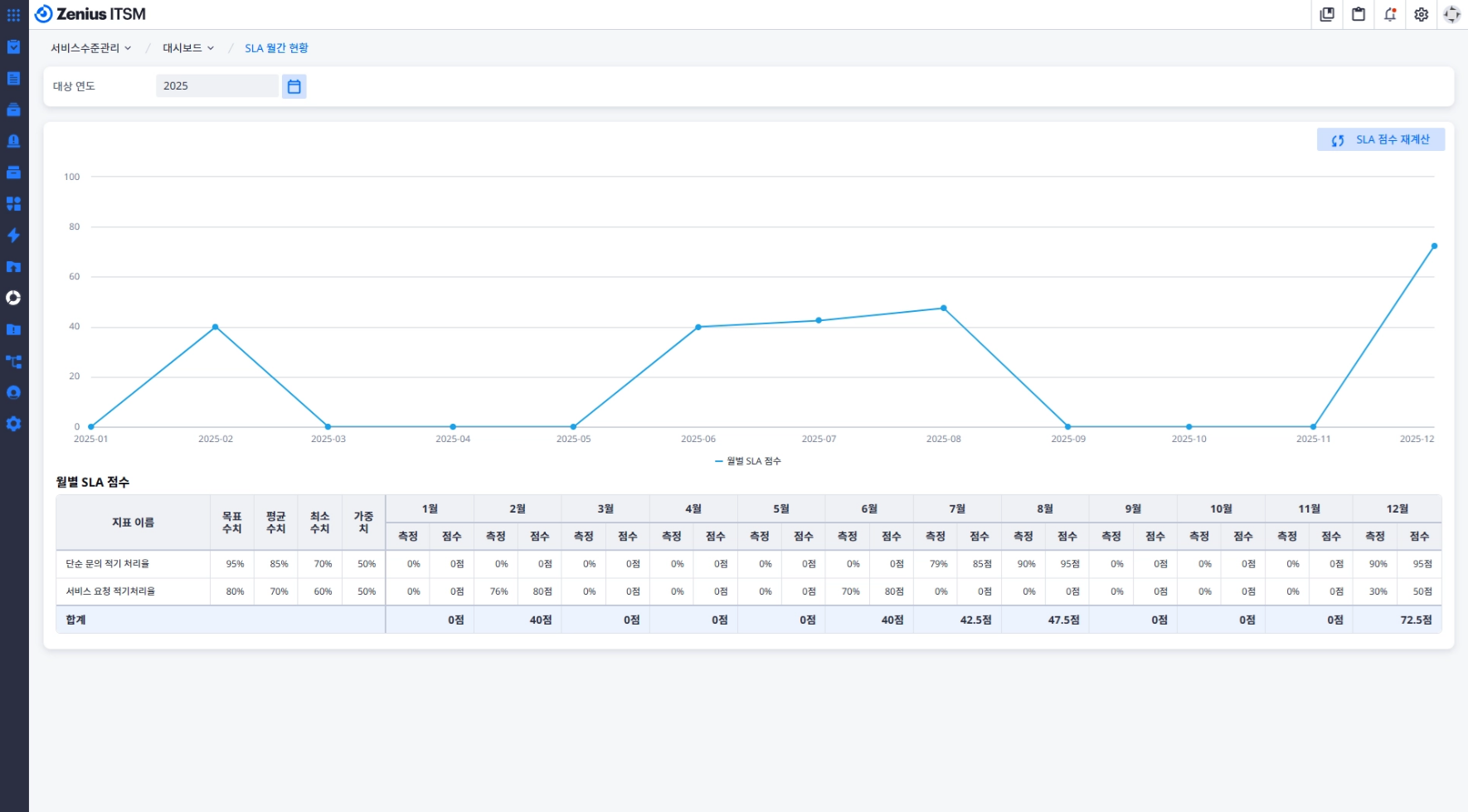Click the 대상 연도 input field showing 2025

tap(216, 86)
